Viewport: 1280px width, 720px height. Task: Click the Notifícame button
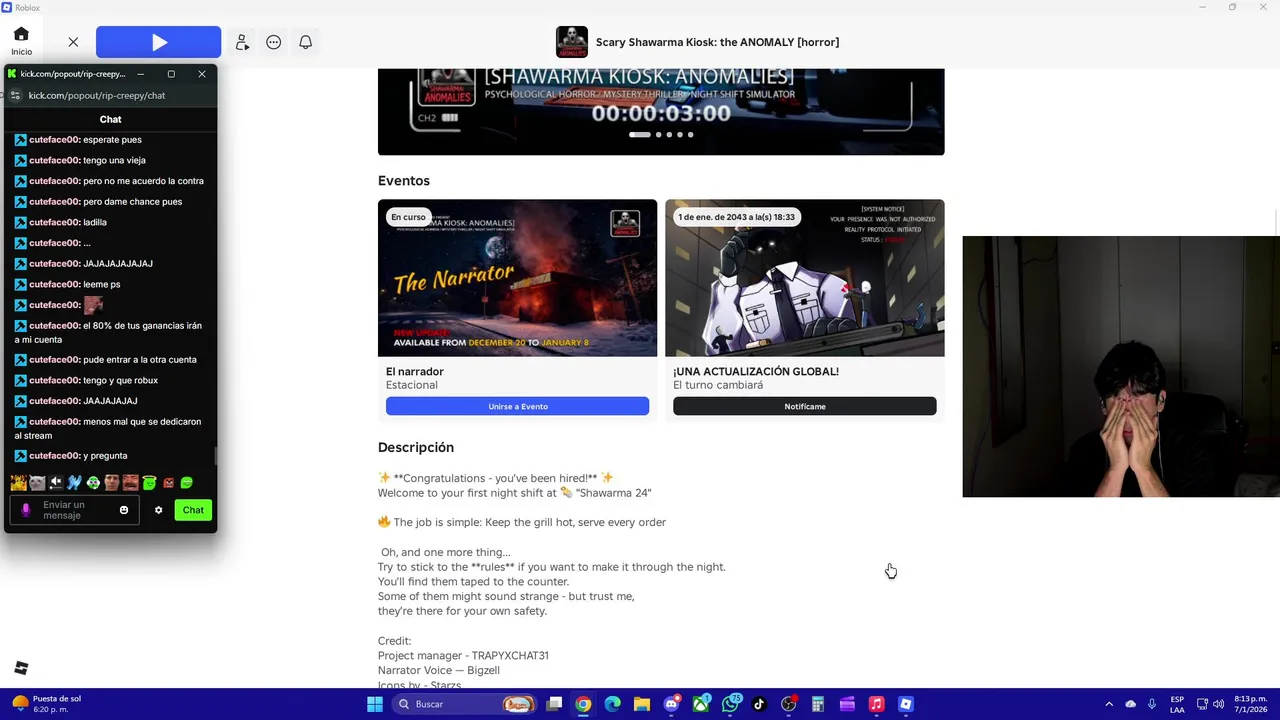point(804,406)
